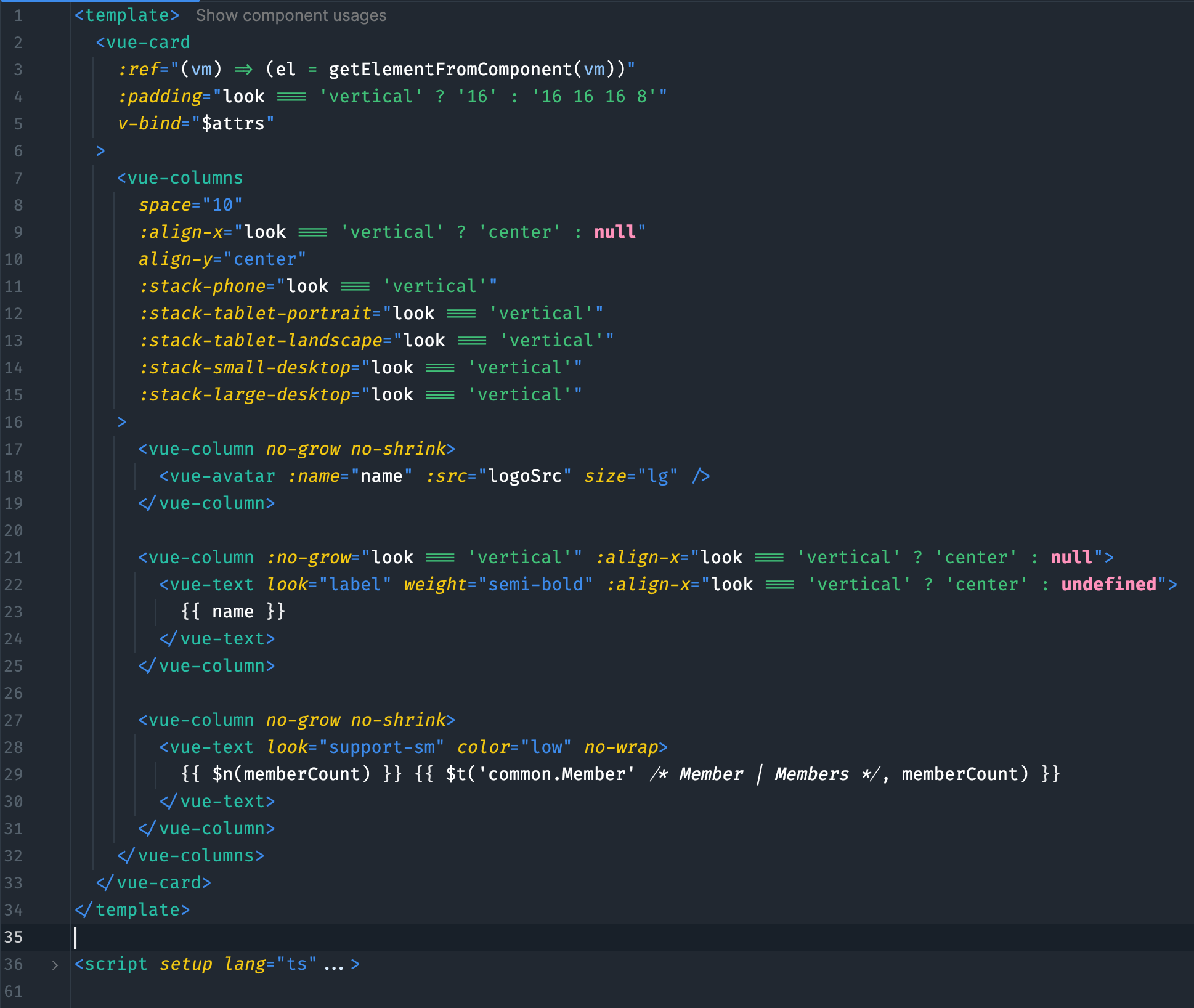Click the no-wrap attribute

point(621,747)
